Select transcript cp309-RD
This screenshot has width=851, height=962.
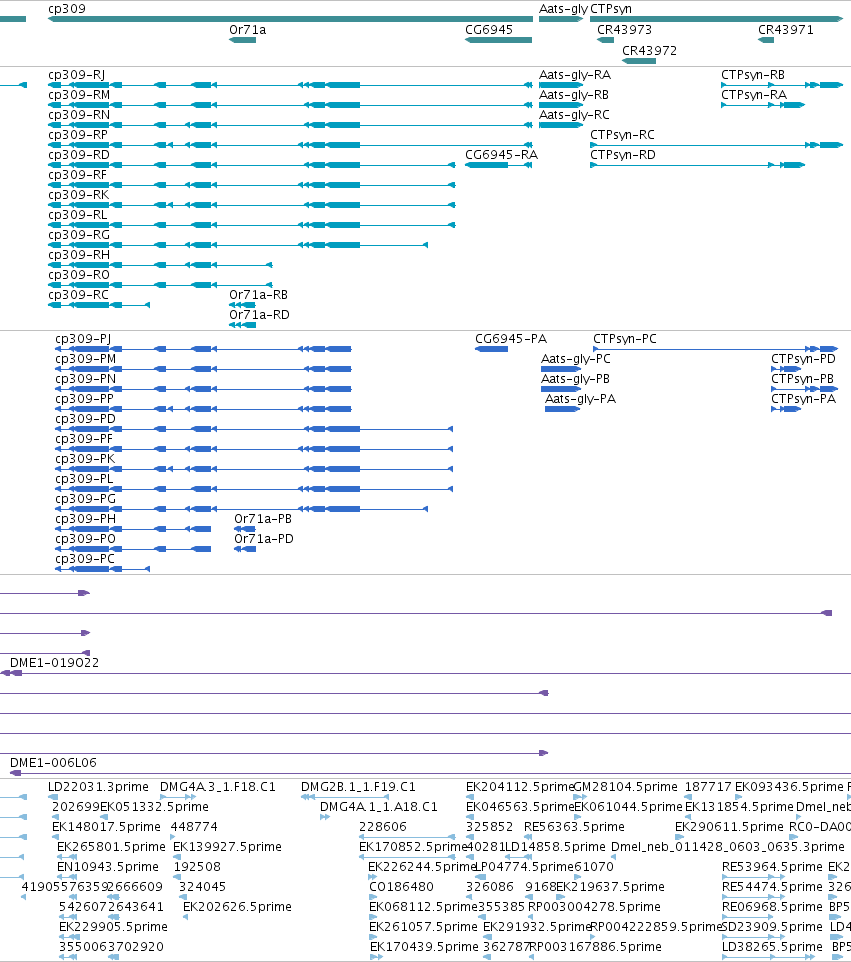(x=79, y=155)
